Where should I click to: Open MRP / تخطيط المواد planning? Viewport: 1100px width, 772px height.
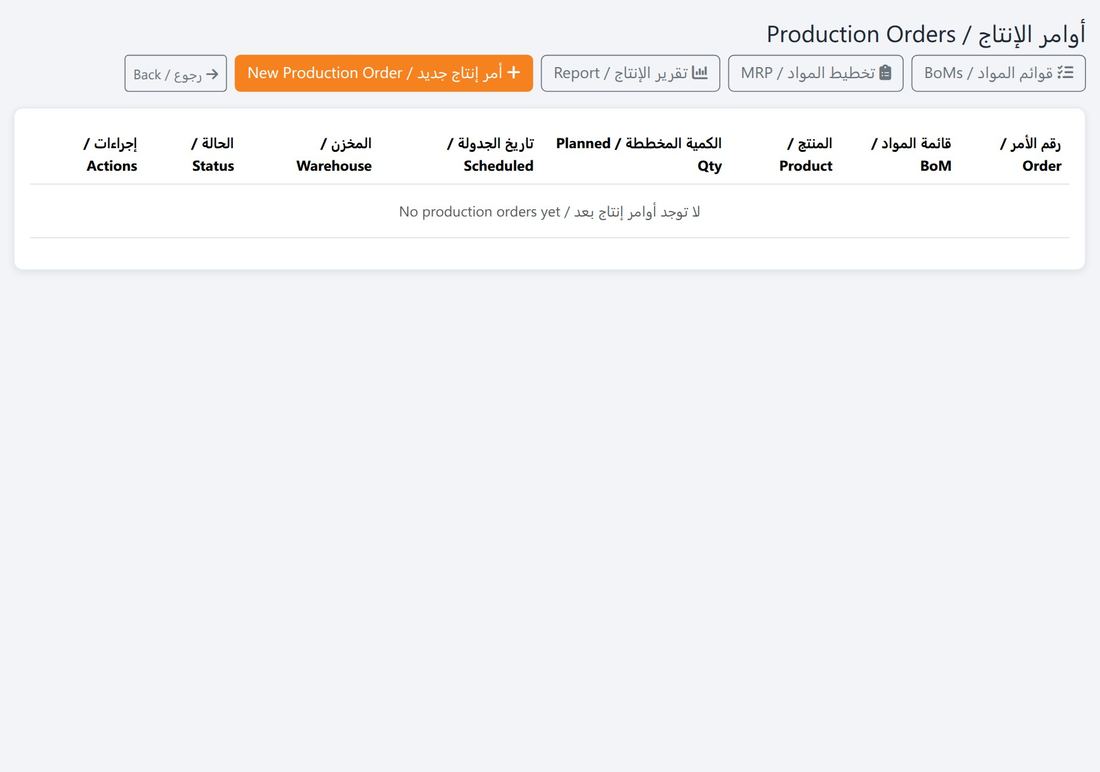coord(815,73)
